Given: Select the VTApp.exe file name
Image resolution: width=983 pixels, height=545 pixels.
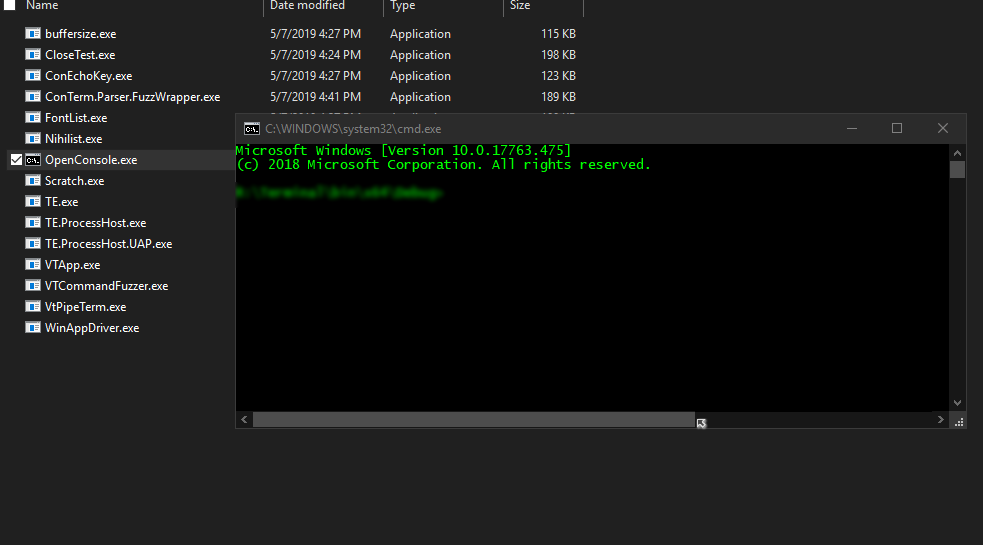Looking at the screenshot, I should (x=72, y=265).
